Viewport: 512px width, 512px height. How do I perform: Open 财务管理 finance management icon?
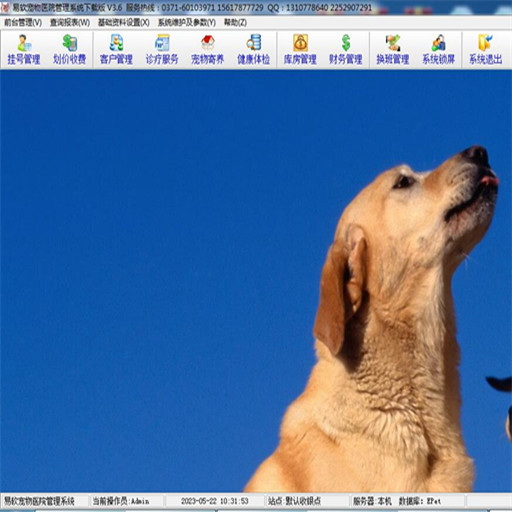346,50
